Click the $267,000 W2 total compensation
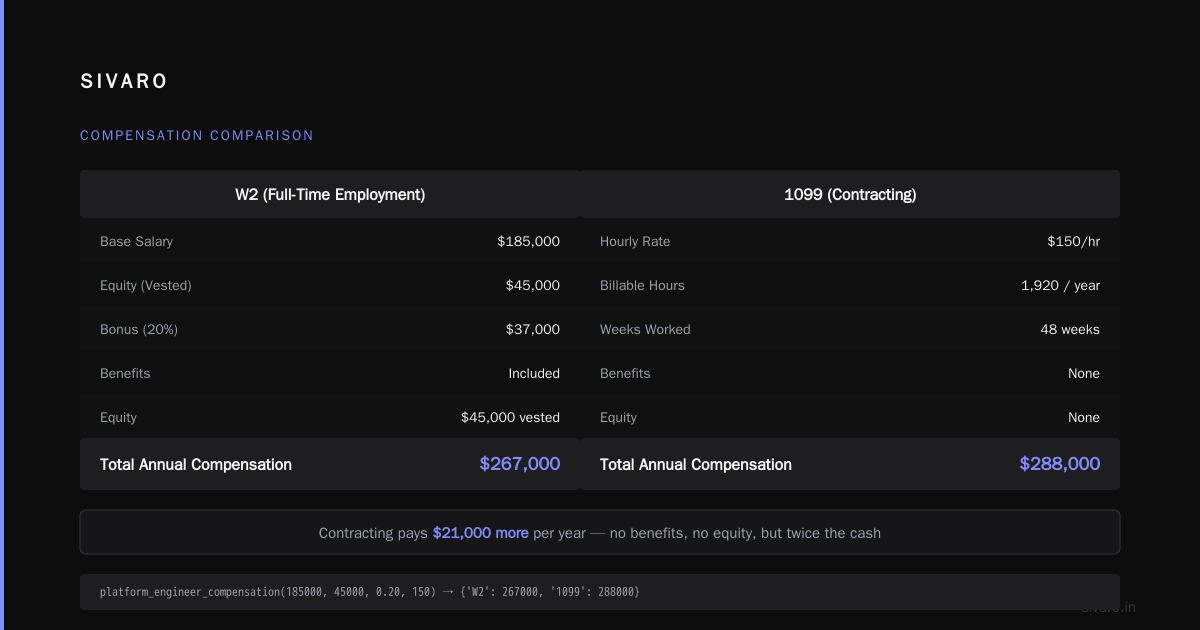 tap(520, 464)
